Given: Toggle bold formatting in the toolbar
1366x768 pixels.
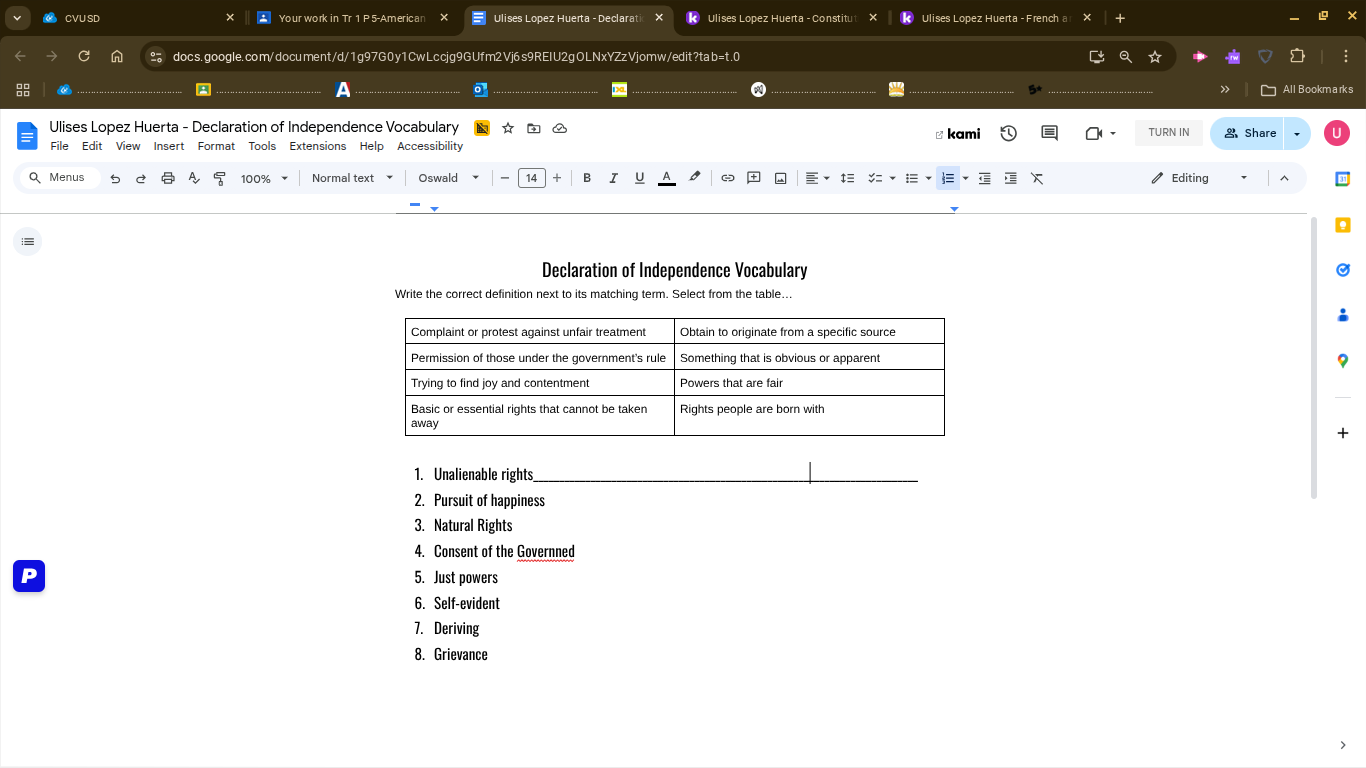Looking at the screenshot, I should pos(587,177).
